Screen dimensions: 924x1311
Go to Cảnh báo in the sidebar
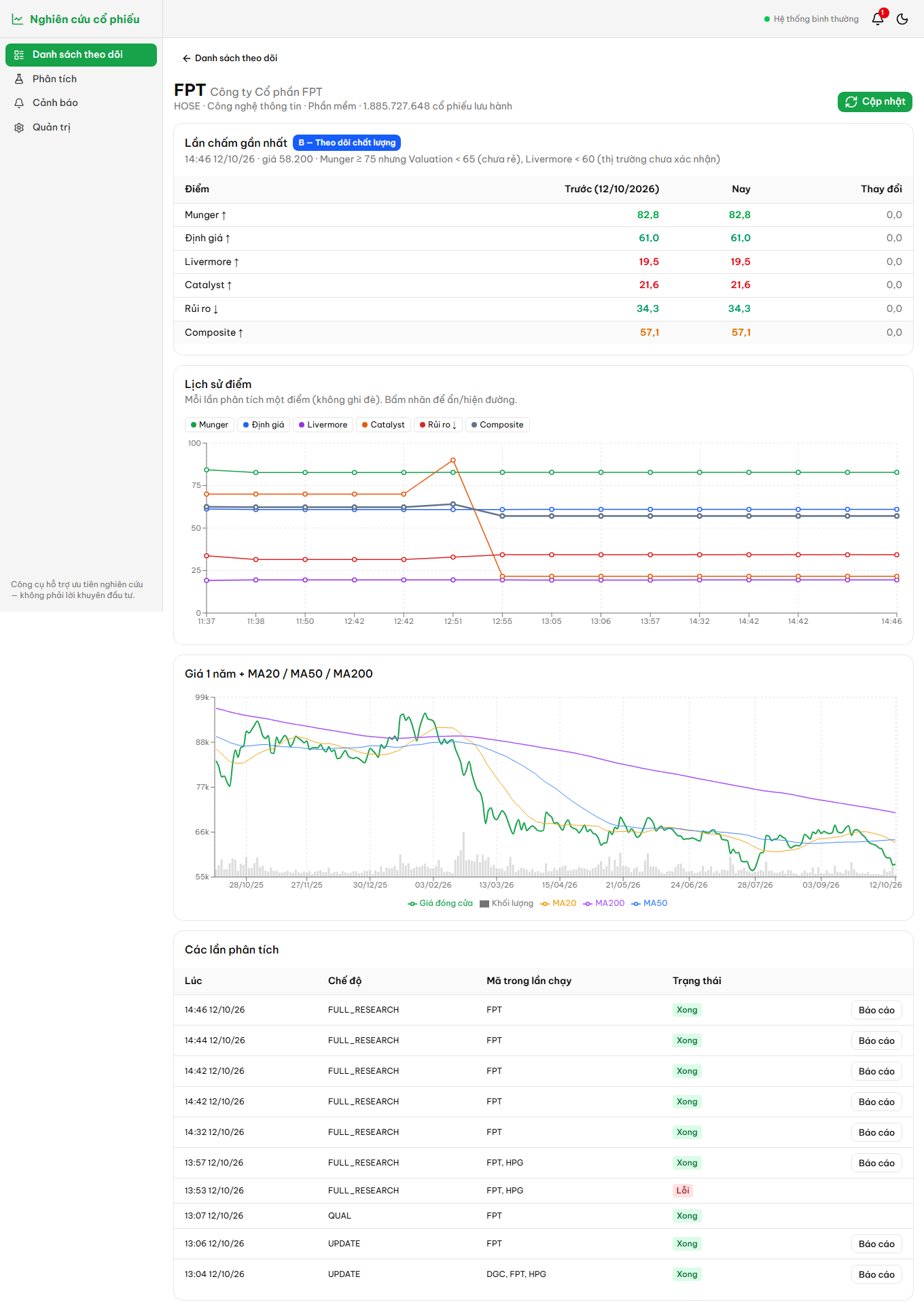pos(81,103)
